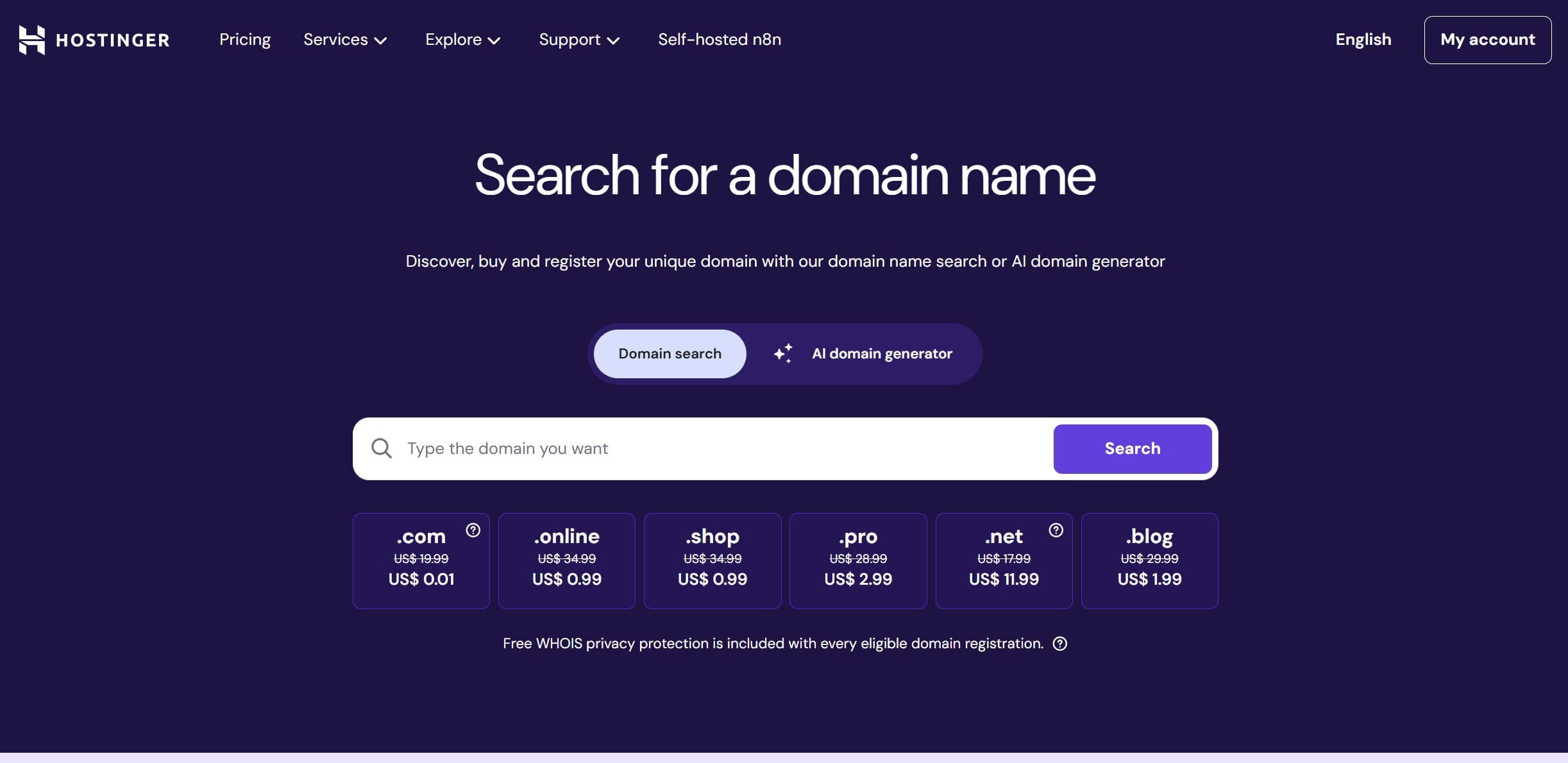Open the Pricing page
The width and height of the screenshot is (1568, 763).
(245, 40)
